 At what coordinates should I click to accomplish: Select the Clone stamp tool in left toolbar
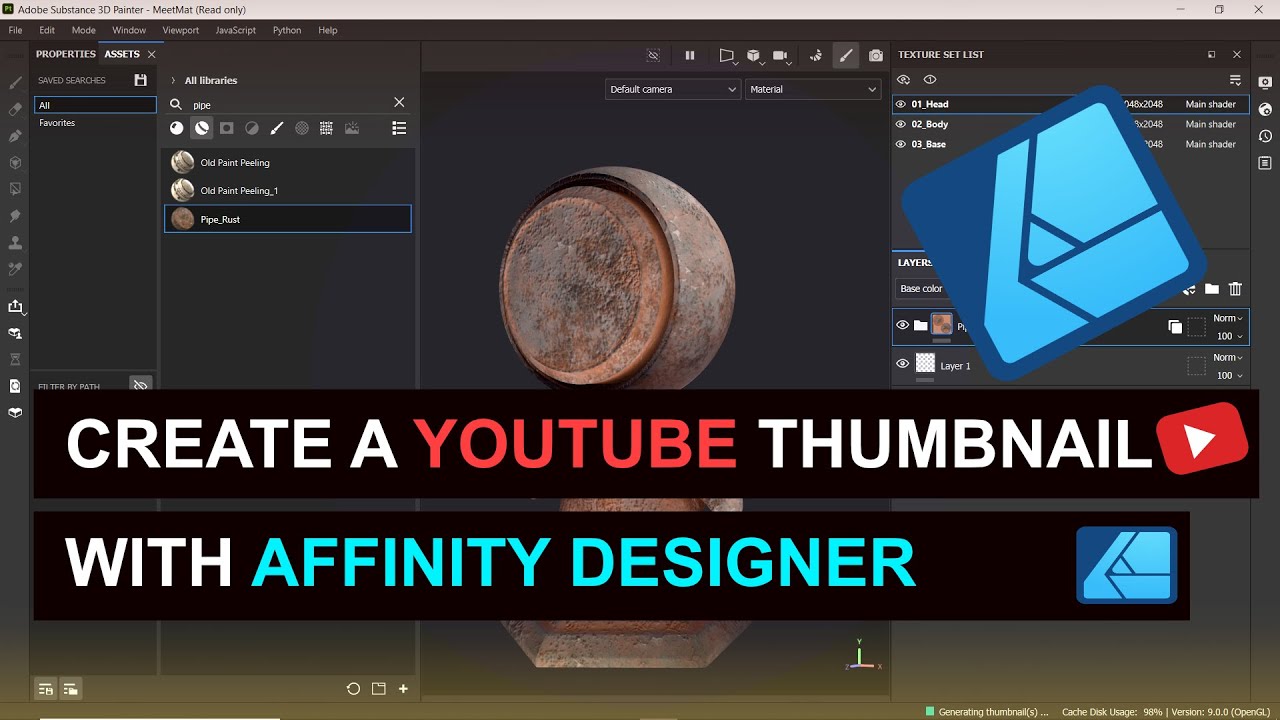tap(15, 243)
